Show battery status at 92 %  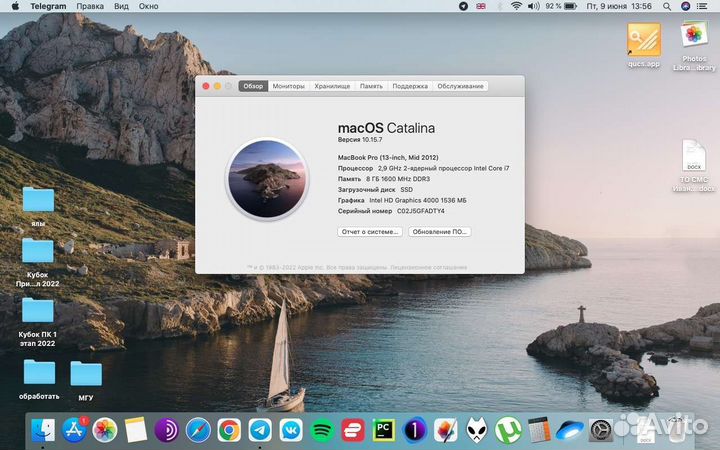click(561, 6)
